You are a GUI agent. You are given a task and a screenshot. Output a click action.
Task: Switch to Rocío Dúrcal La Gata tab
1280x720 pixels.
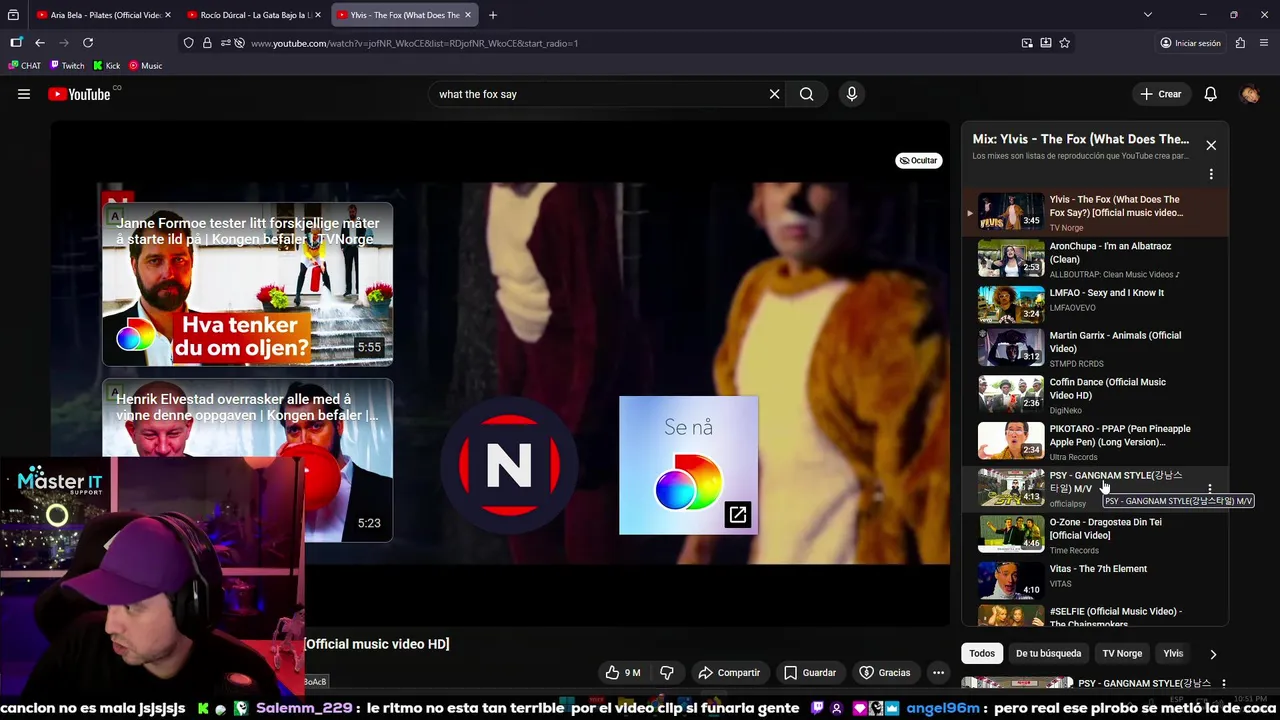pos(253,15)
